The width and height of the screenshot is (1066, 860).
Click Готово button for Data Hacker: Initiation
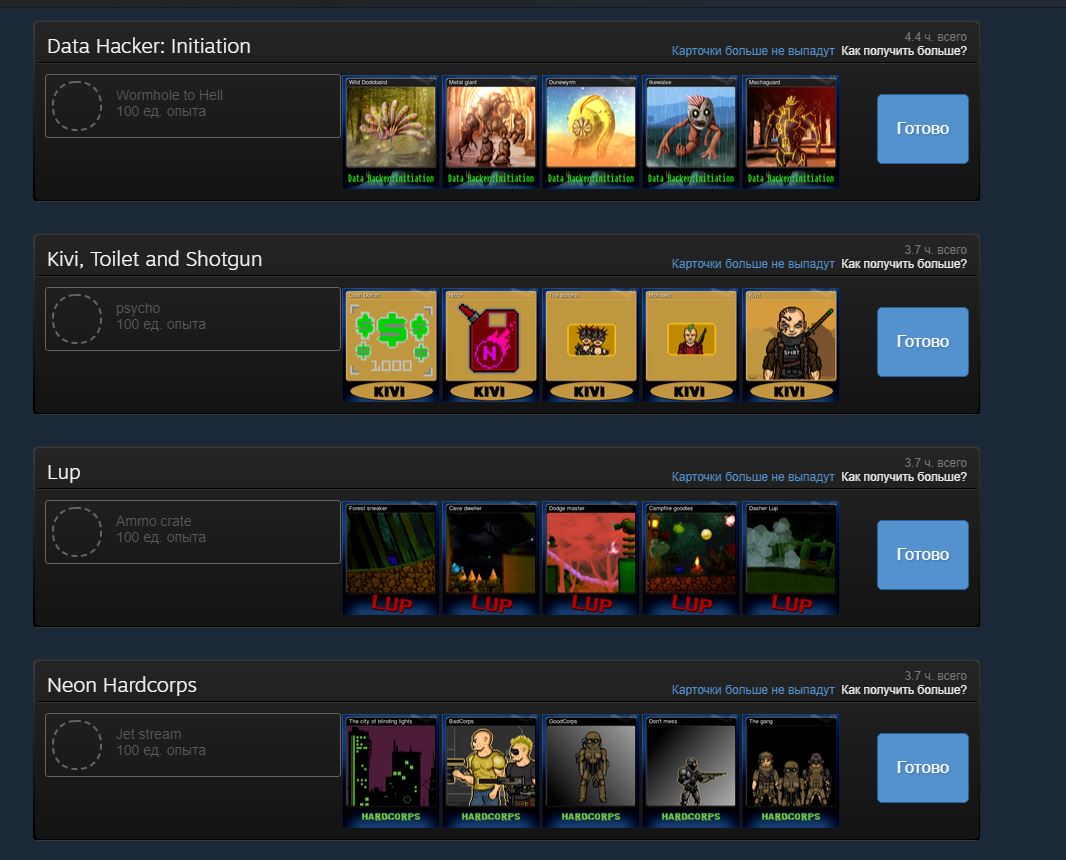point(923,128)
